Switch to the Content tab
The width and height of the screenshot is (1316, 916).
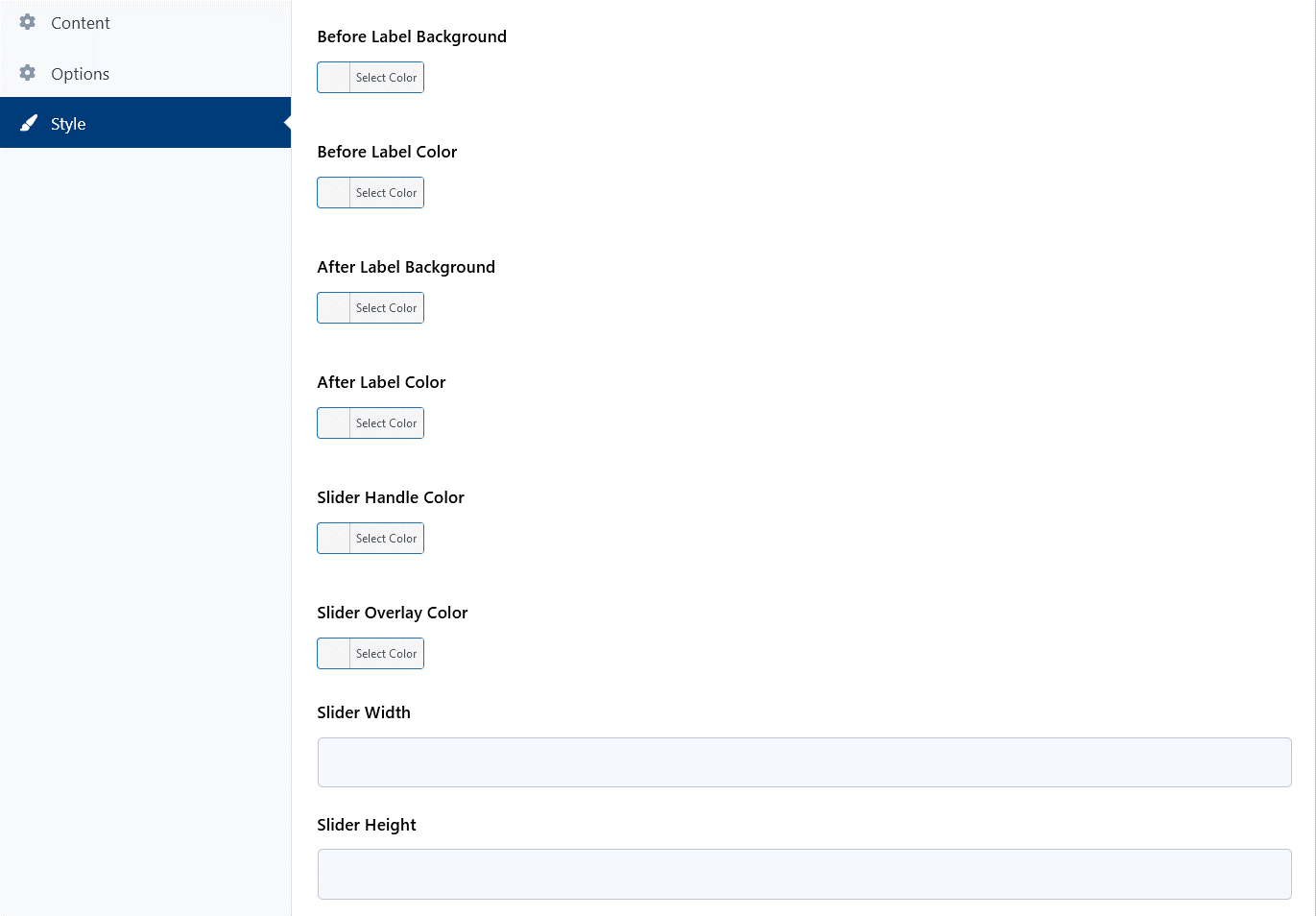pos(81,22)
